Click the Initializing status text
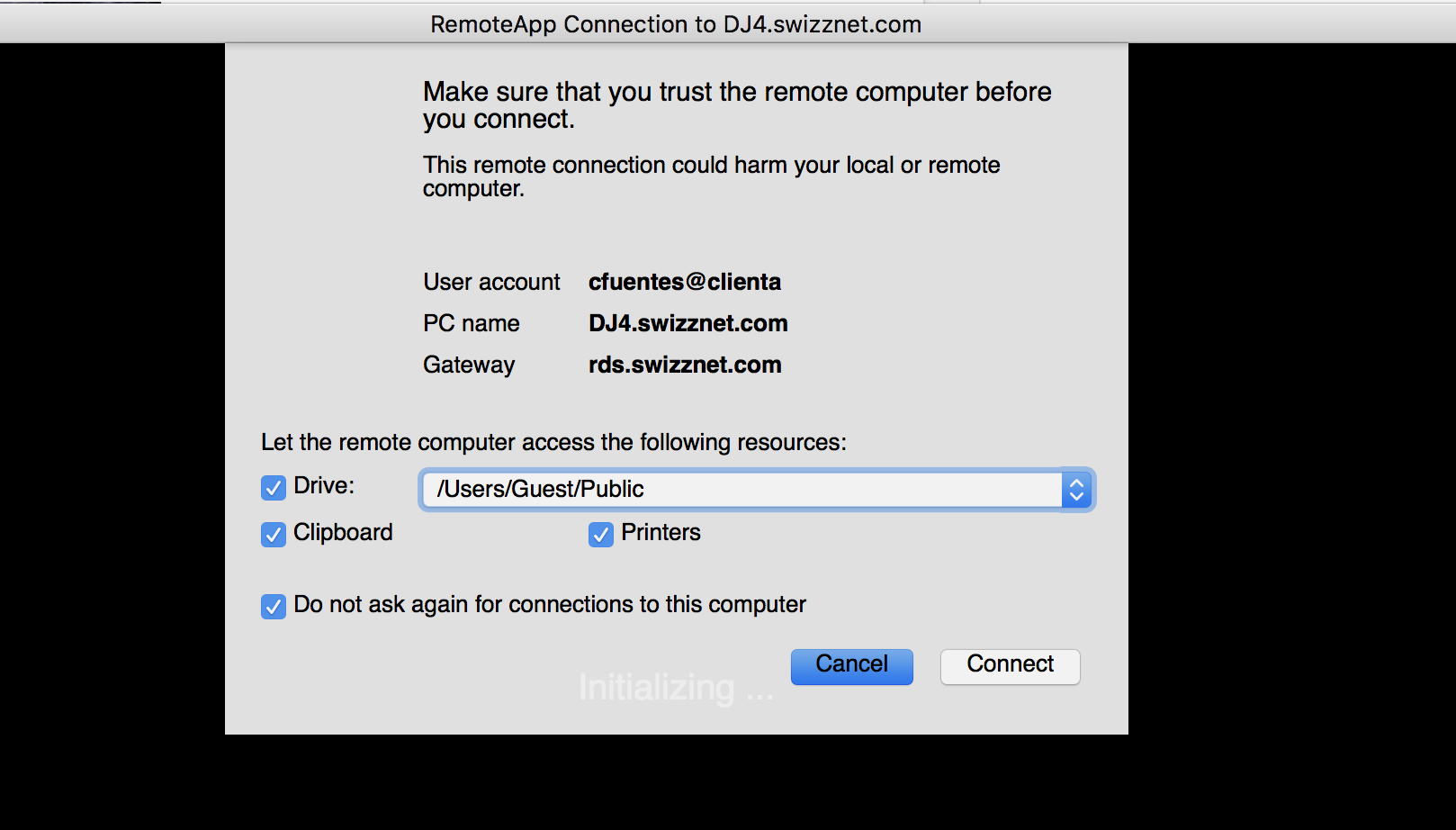 [x=676, y=688]
